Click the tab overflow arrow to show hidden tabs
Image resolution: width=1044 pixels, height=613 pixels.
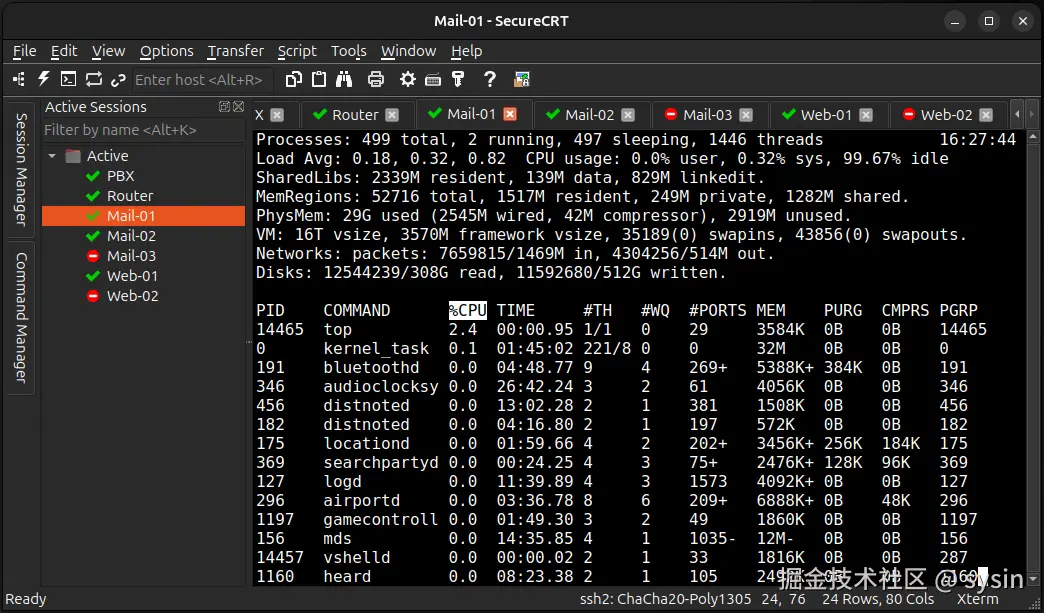pos(1018,114)
